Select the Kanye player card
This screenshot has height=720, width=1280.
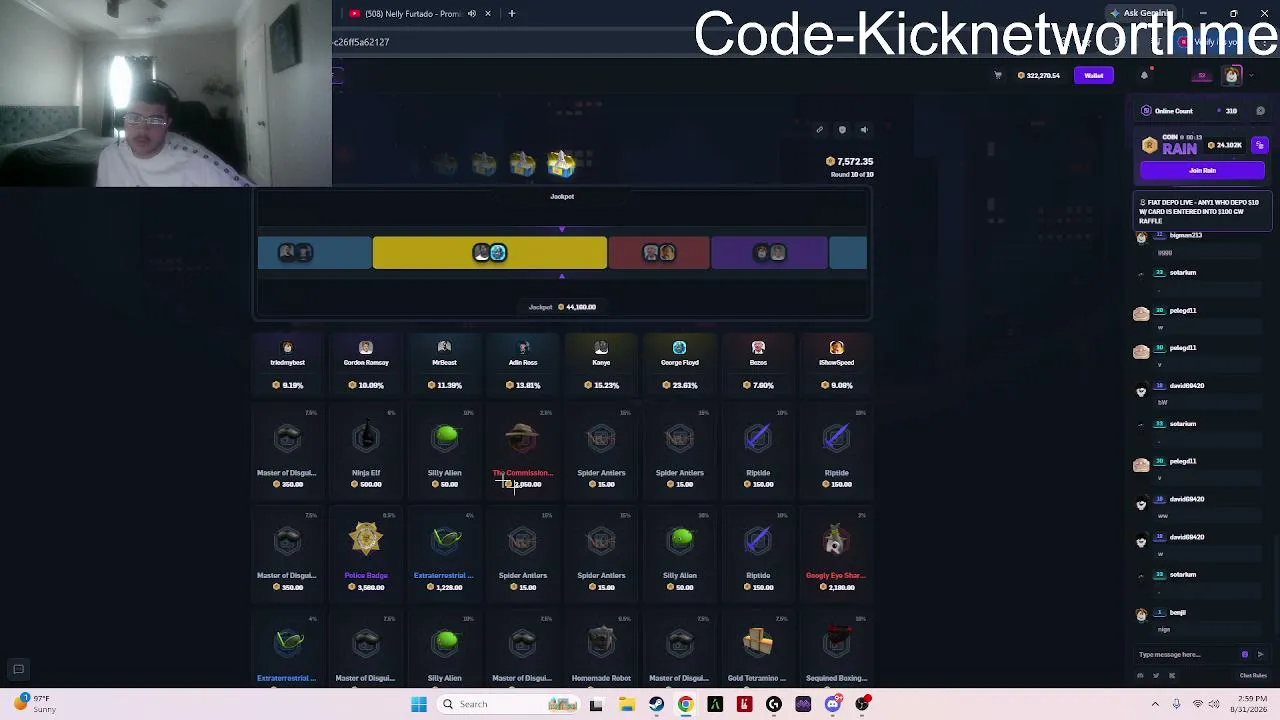(x=601, y=366)
